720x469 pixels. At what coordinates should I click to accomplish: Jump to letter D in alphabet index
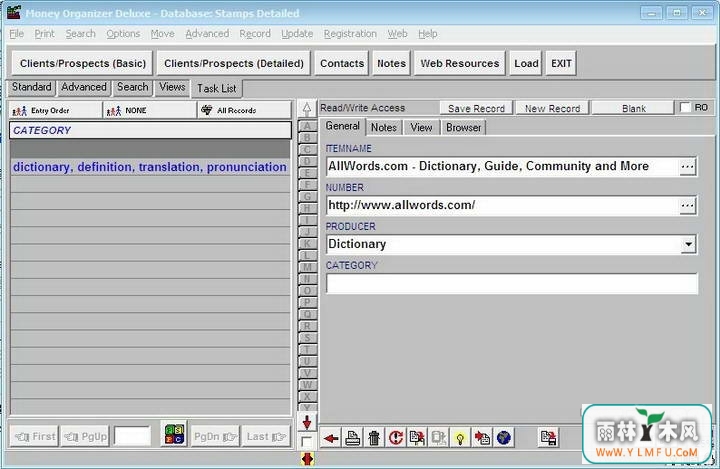pos(307,161)
